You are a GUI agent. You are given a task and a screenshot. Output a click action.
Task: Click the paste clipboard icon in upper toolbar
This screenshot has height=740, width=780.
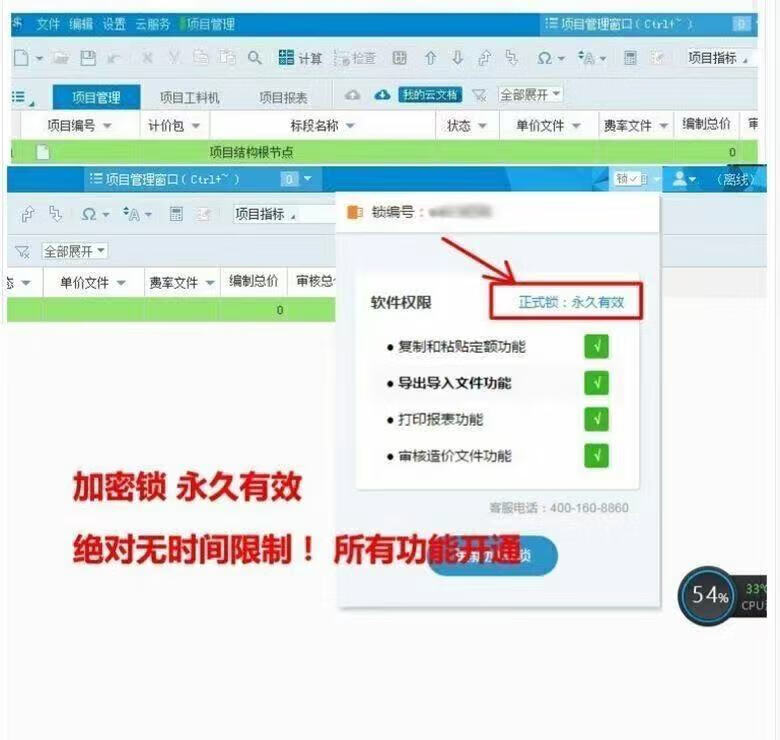click(x=228, y=58)
